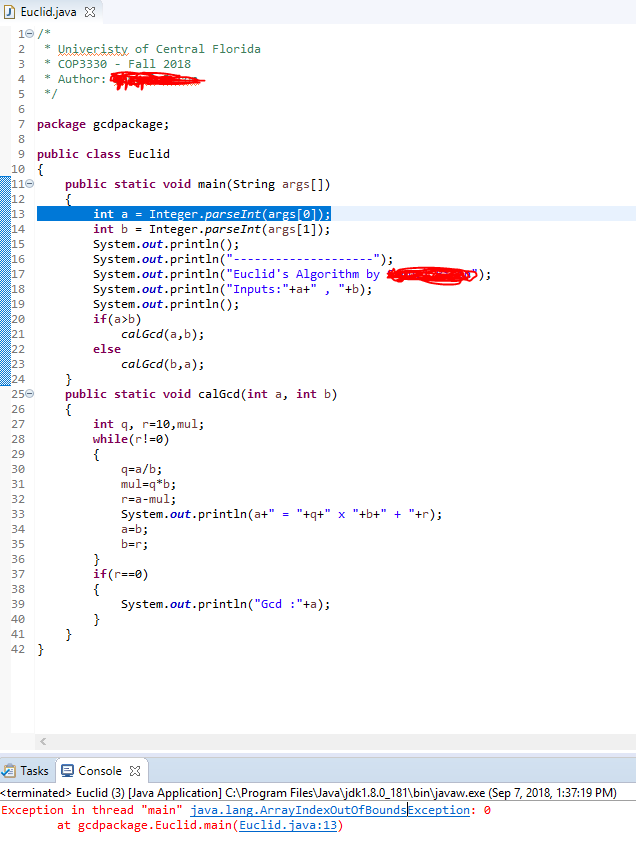Click the 'while(r!=0)' statement

coord(131,439)
